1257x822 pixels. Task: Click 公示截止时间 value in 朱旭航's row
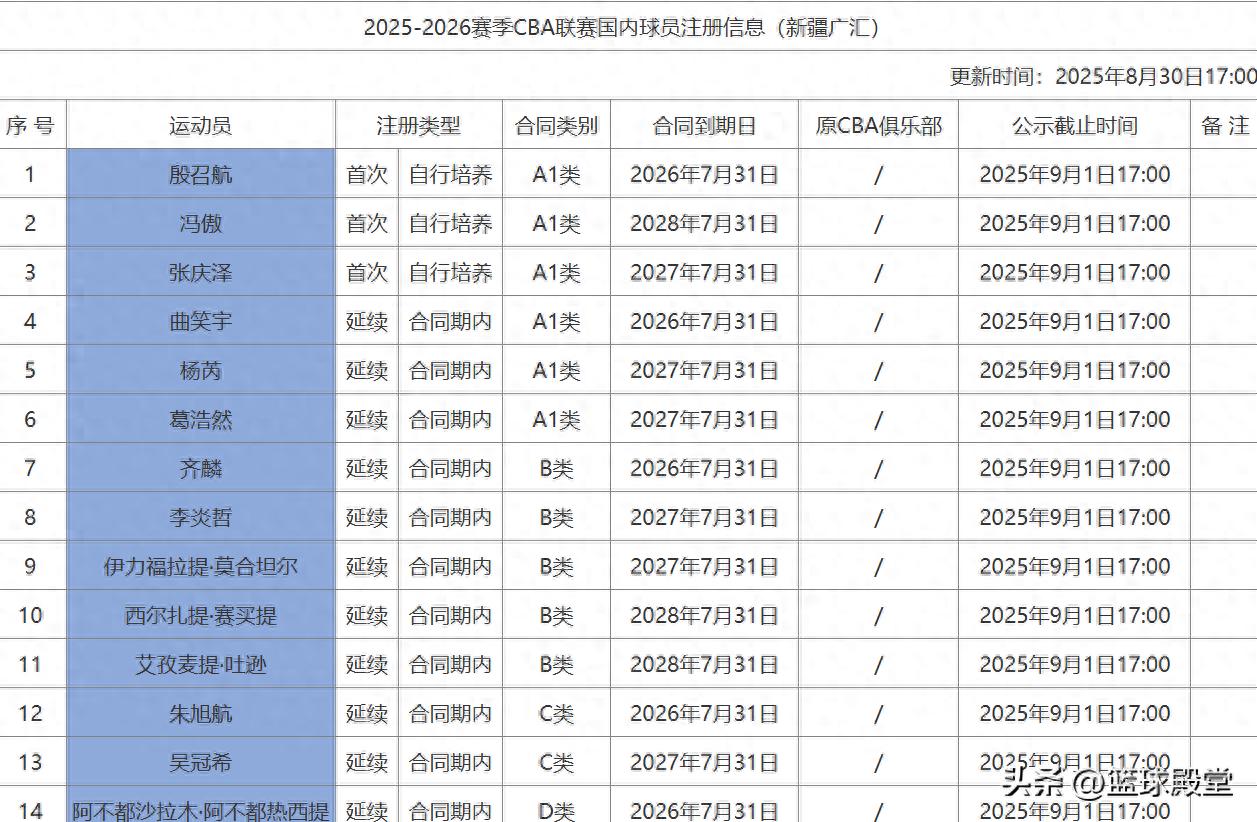[1074, 714]
